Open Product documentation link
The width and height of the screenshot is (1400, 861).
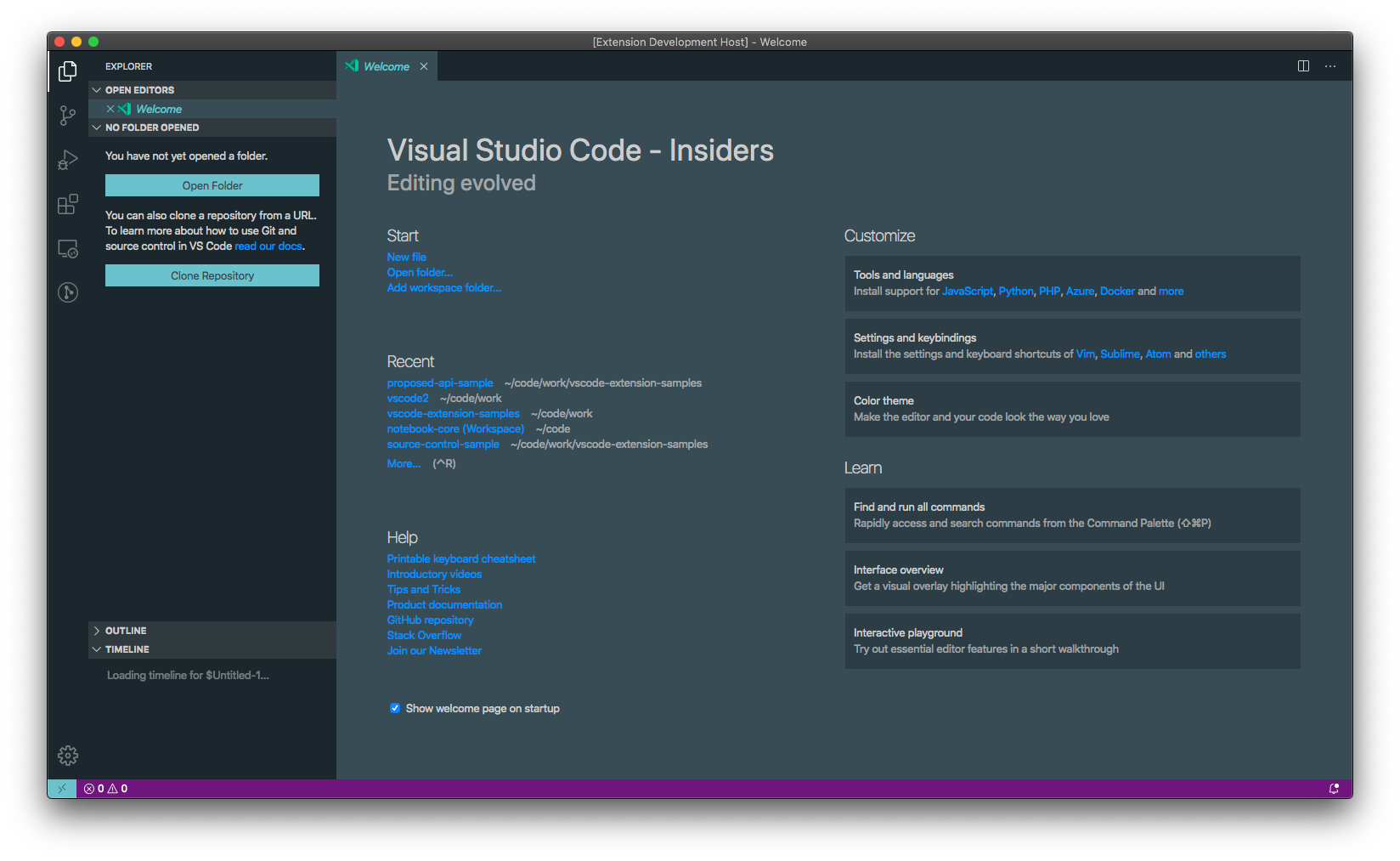pos(444,605)
